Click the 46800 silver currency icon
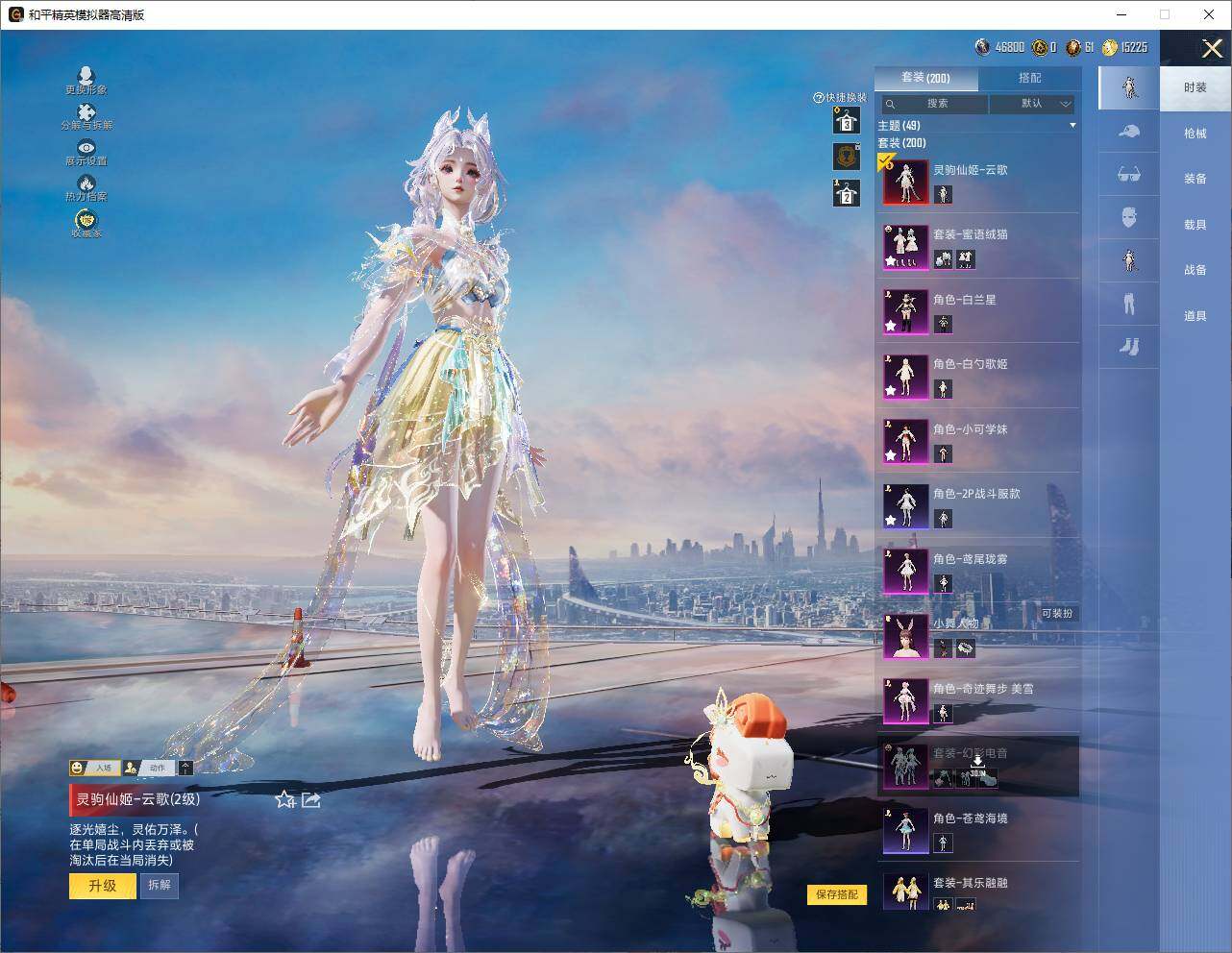The width and height of the screenshot is (1232, 953). tap(982, 47)
